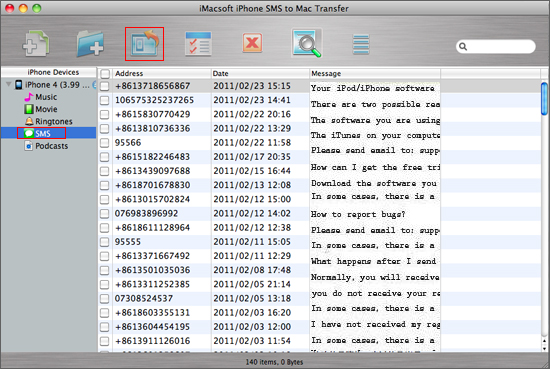Click the add folder toolbar icon

pos(90,44)
